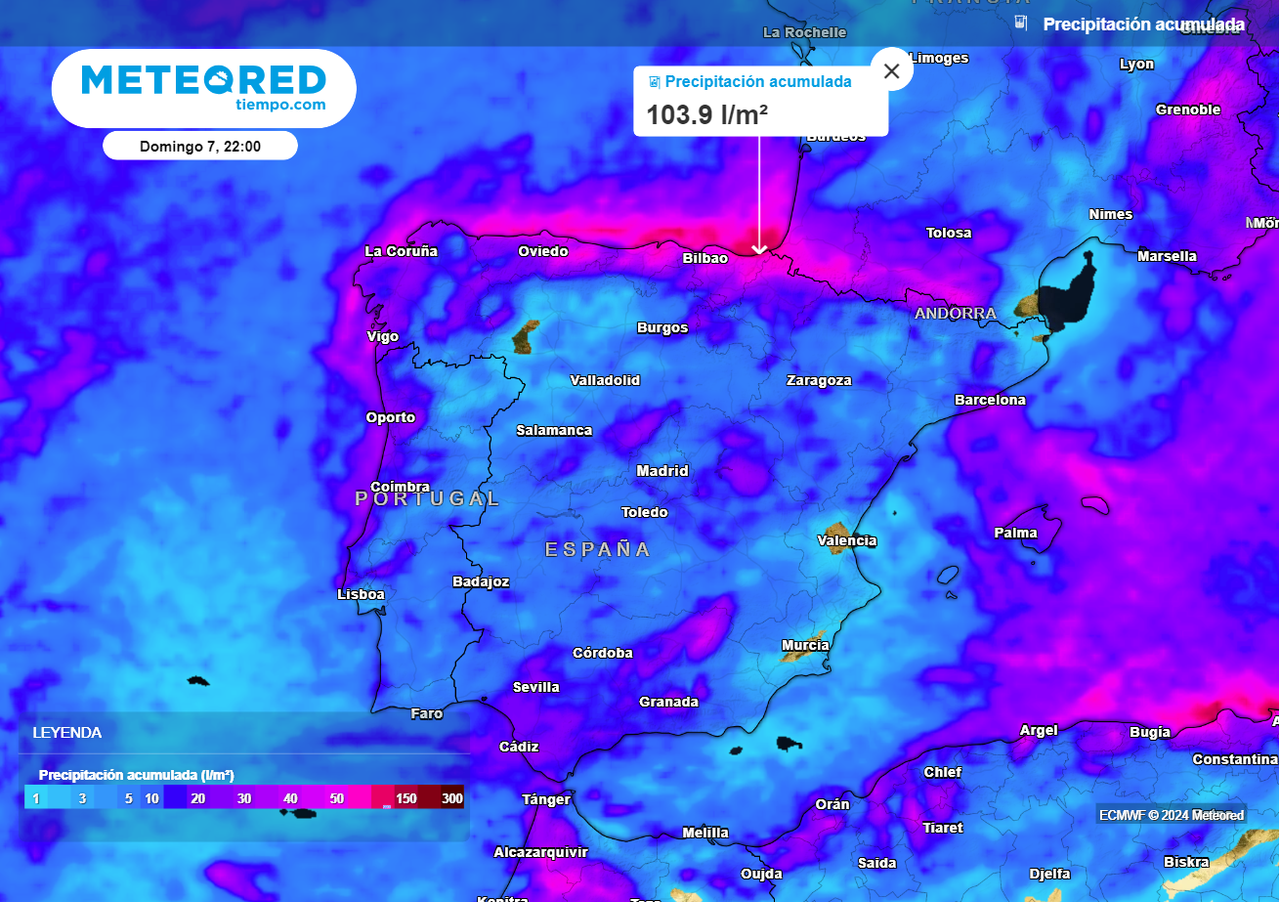Click the ECMWF © 2024 Meteored credit
Viewport: 1280px width, 902px height.
[x=1172, y=815]
